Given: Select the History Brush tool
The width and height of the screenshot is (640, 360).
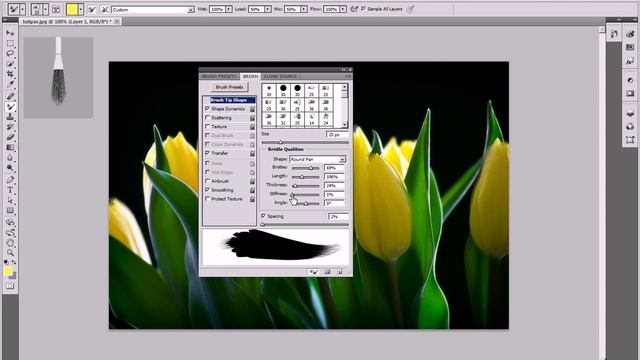Looking at the screenshot, I should pos(10,127).
